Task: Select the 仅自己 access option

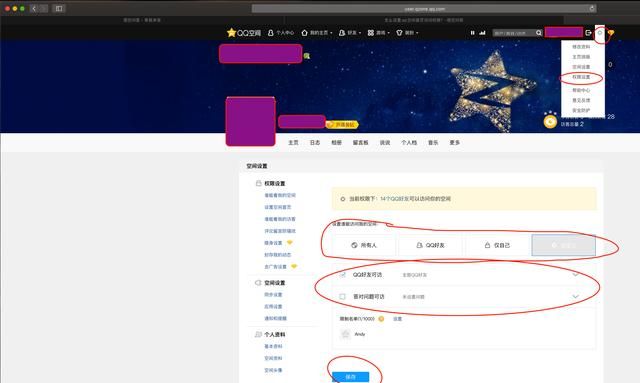Action: tap(497, 245)
